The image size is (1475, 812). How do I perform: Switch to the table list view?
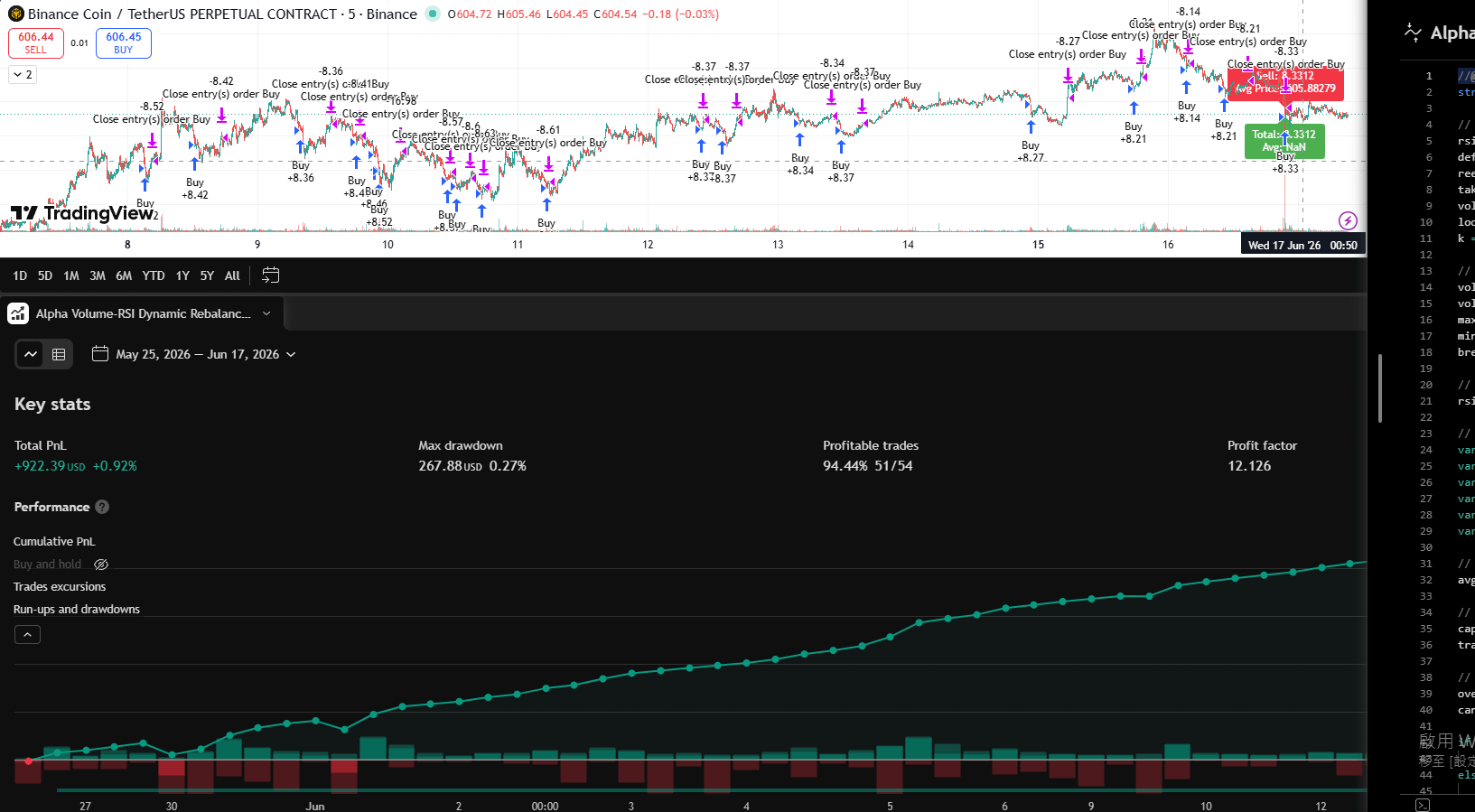coord(59,354)
